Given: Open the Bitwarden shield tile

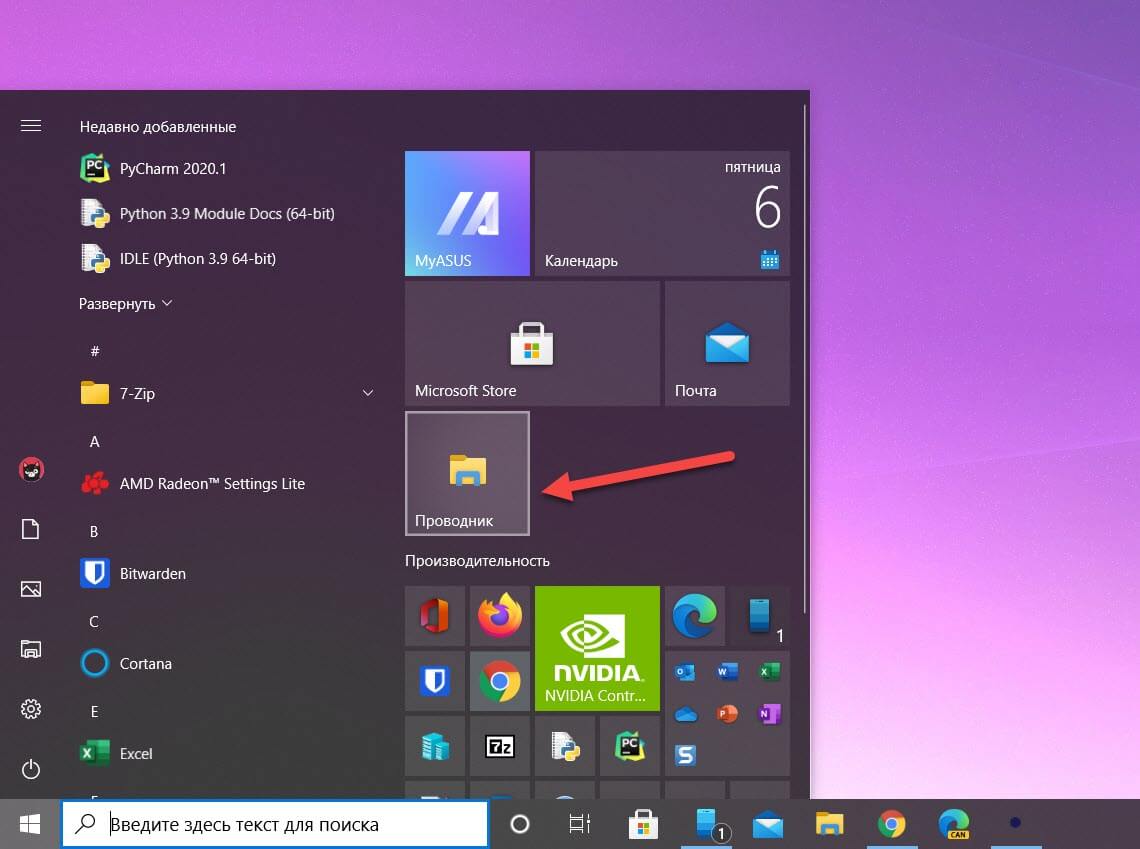Looking at the screenshot, I should click(435, 681).
